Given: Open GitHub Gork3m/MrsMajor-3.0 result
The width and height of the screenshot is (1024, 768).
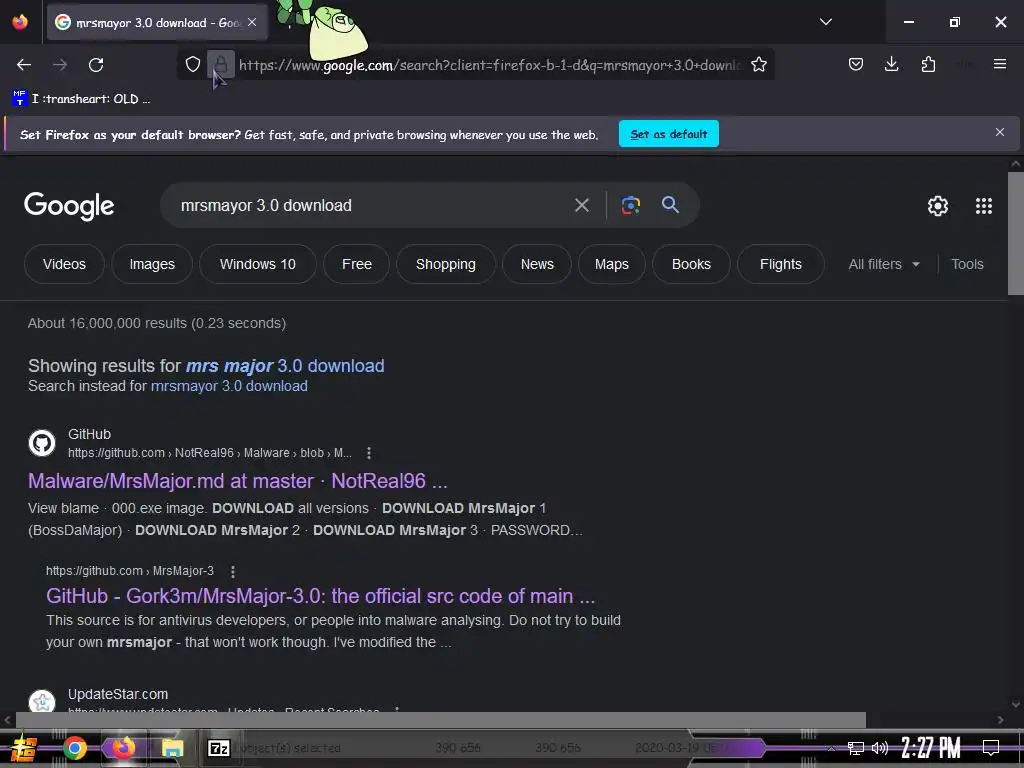Looking at the screenshot, I should click(x=321, y=596).
